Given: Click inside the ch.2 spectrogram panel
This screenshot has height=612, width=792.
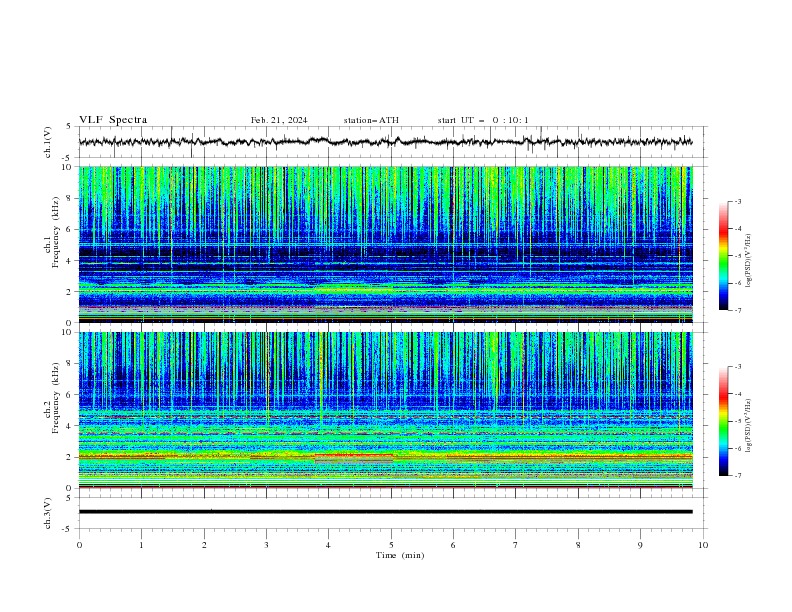Looking at the screenshot, I should (385, 410).
